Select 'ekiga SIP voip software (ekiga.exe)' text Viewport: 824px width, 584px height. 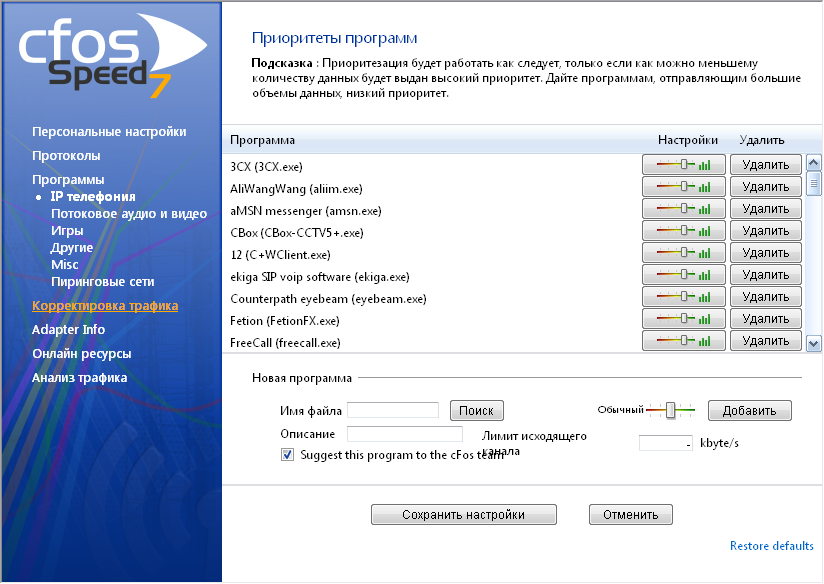point(320,277)
